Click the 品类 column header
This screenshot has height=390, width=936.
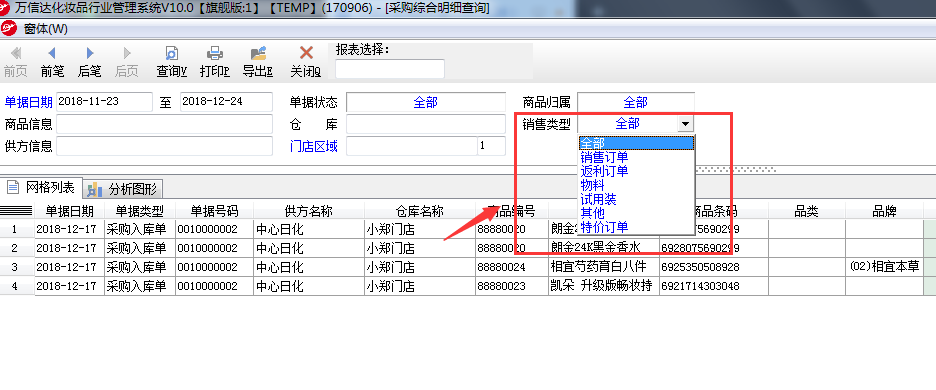[806, 211]
